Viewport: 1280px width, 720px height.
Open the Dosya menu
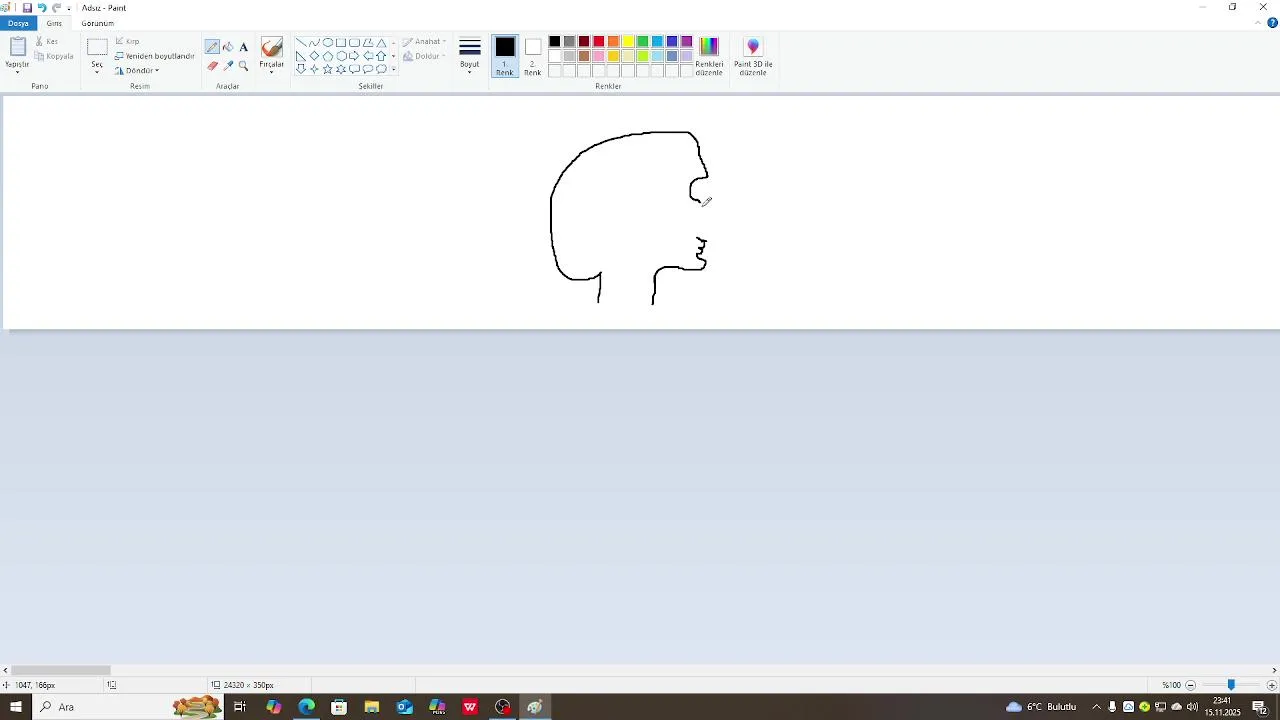(18, 23)
